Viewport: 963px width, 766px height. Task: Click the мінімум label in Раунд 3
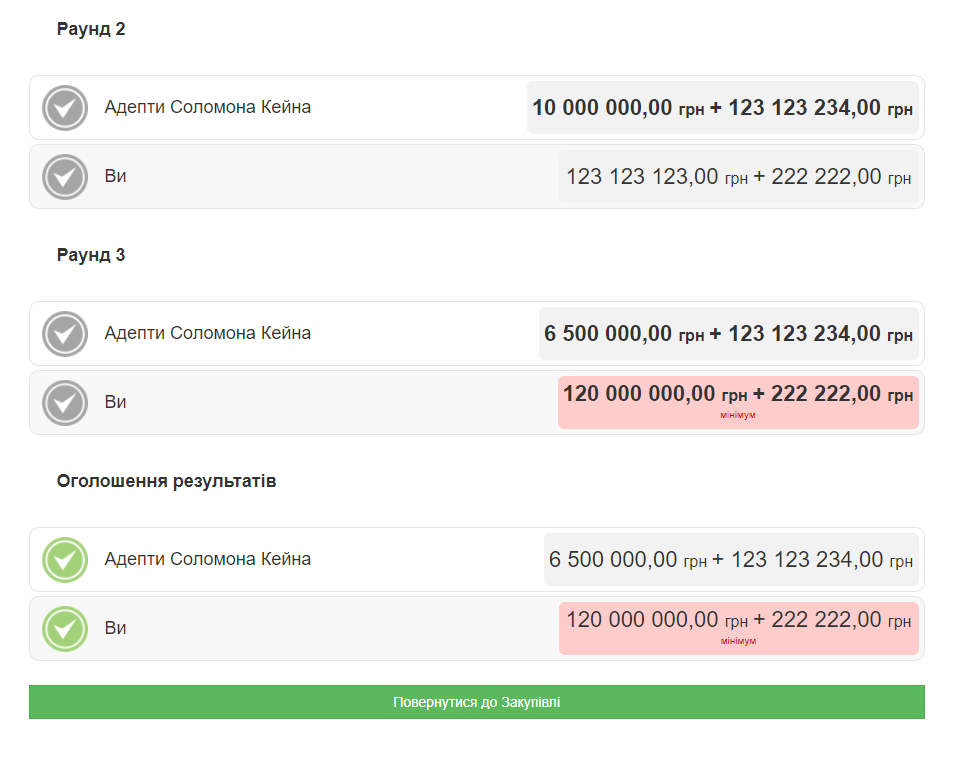pyautogui.click(x=738, y=415)
